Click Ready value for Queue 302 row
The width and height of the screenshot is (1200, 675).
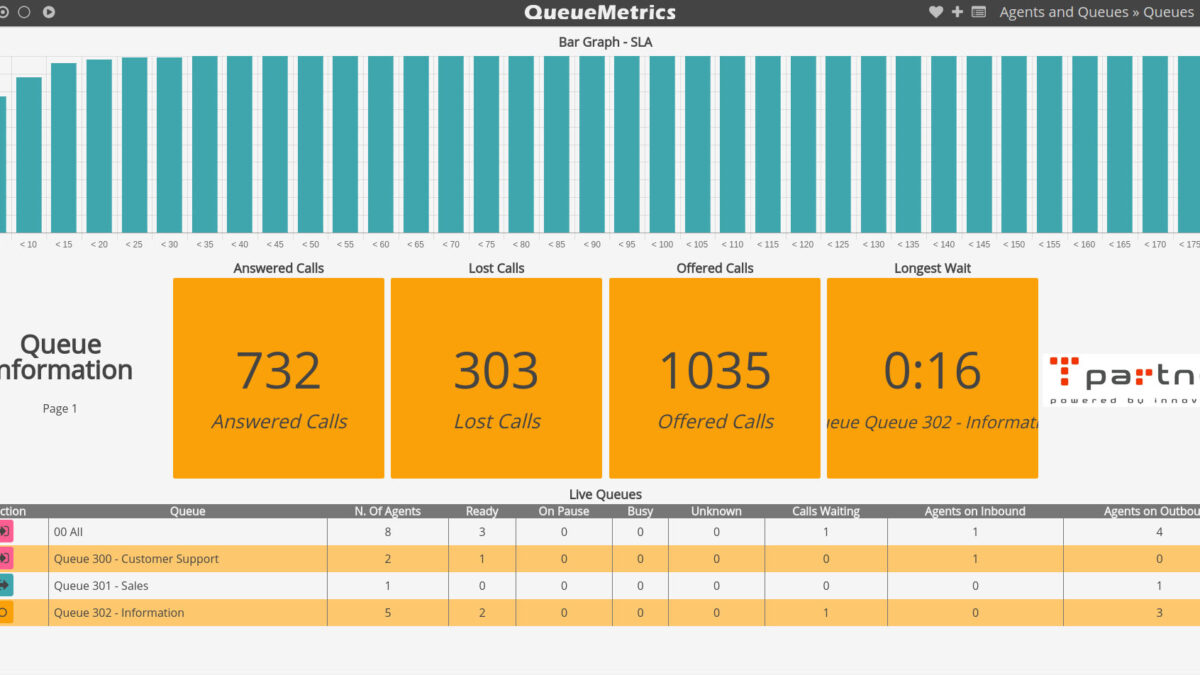coord(482,613)
